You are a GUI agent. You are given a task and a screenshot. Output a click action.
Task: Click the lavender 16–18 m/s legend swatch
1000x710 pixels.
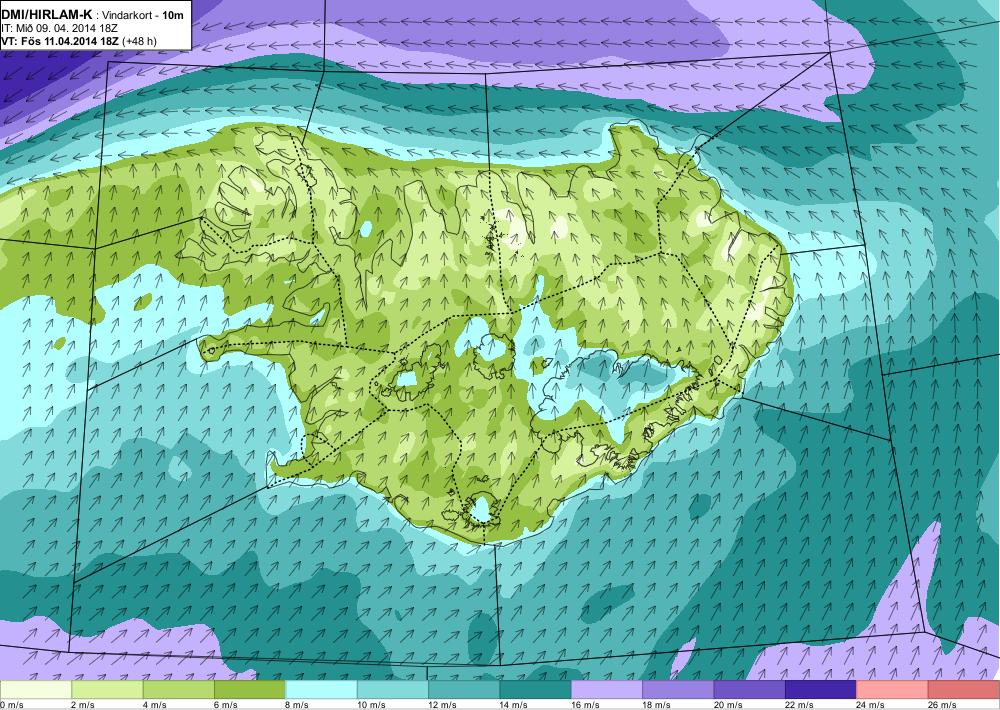(607, 690)
